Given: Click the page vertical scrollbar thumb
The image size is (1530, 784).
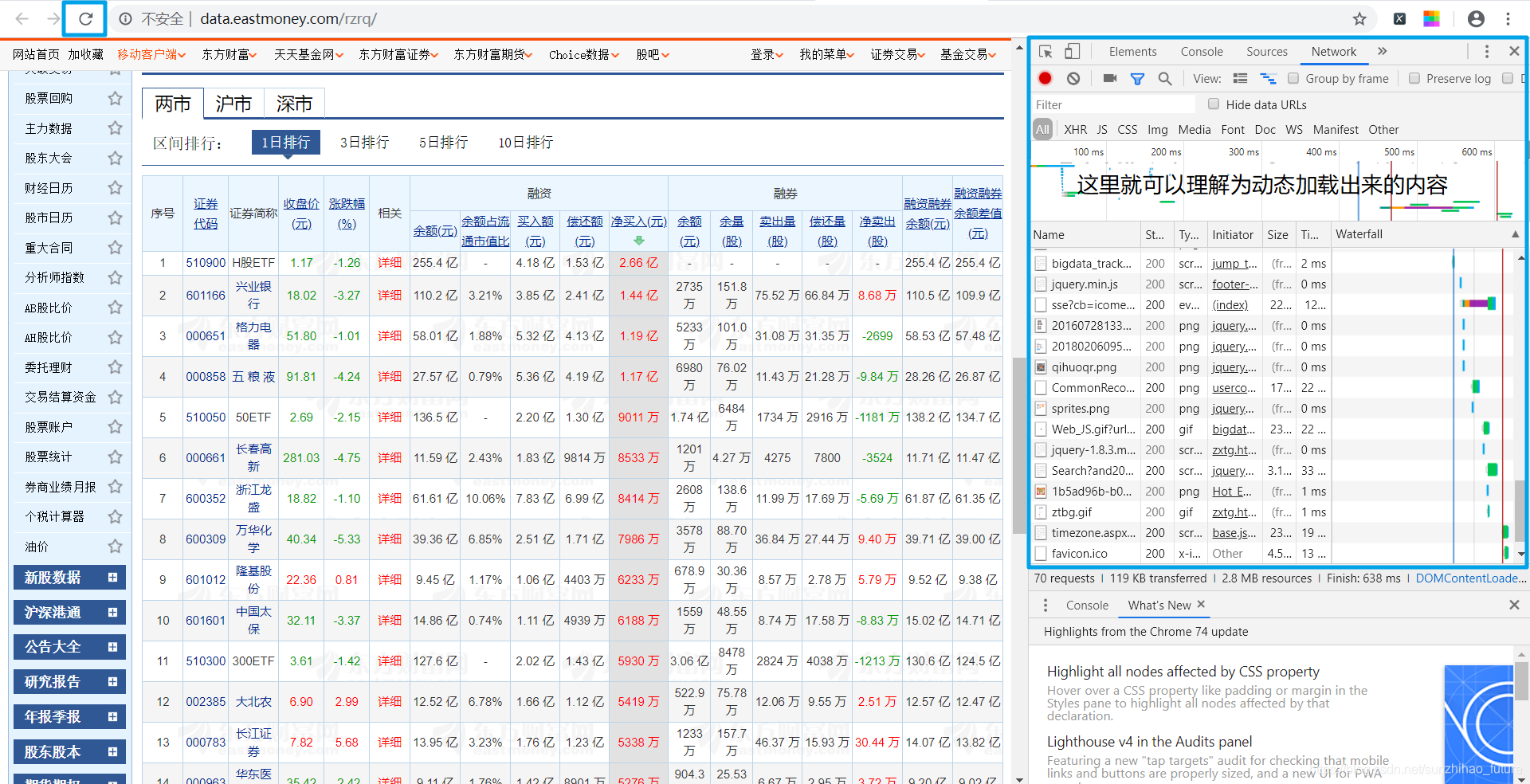Looking at the screenshot, I should pyautogui.click(x=1018, y=445).
